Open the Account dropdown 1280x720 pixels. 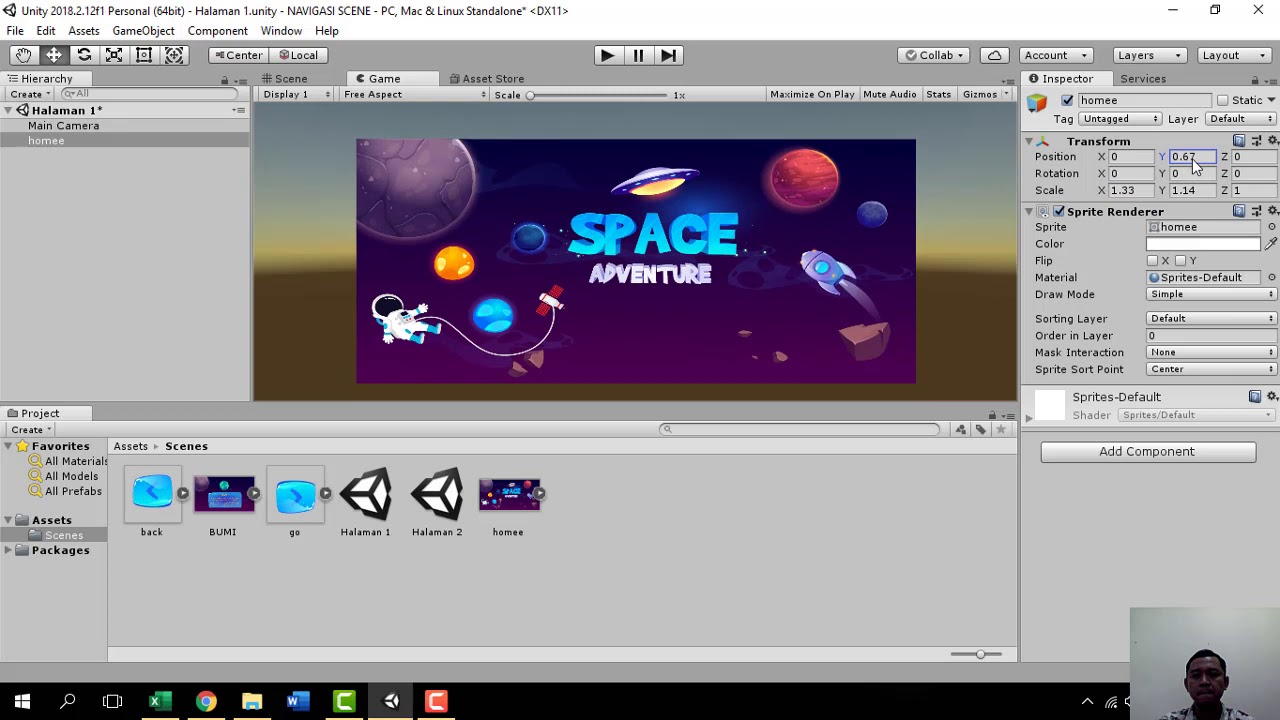click(x=1056, y=55)
